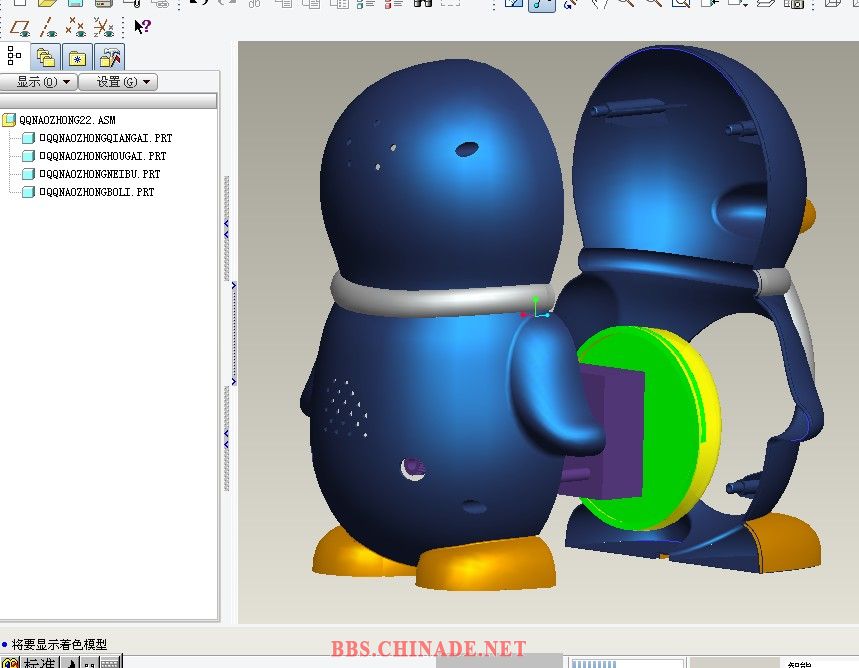Select QQNAOZHONGQIANGAI.PRT part
Viewport: 859px width, 668px height.
(x=106, y=138)
